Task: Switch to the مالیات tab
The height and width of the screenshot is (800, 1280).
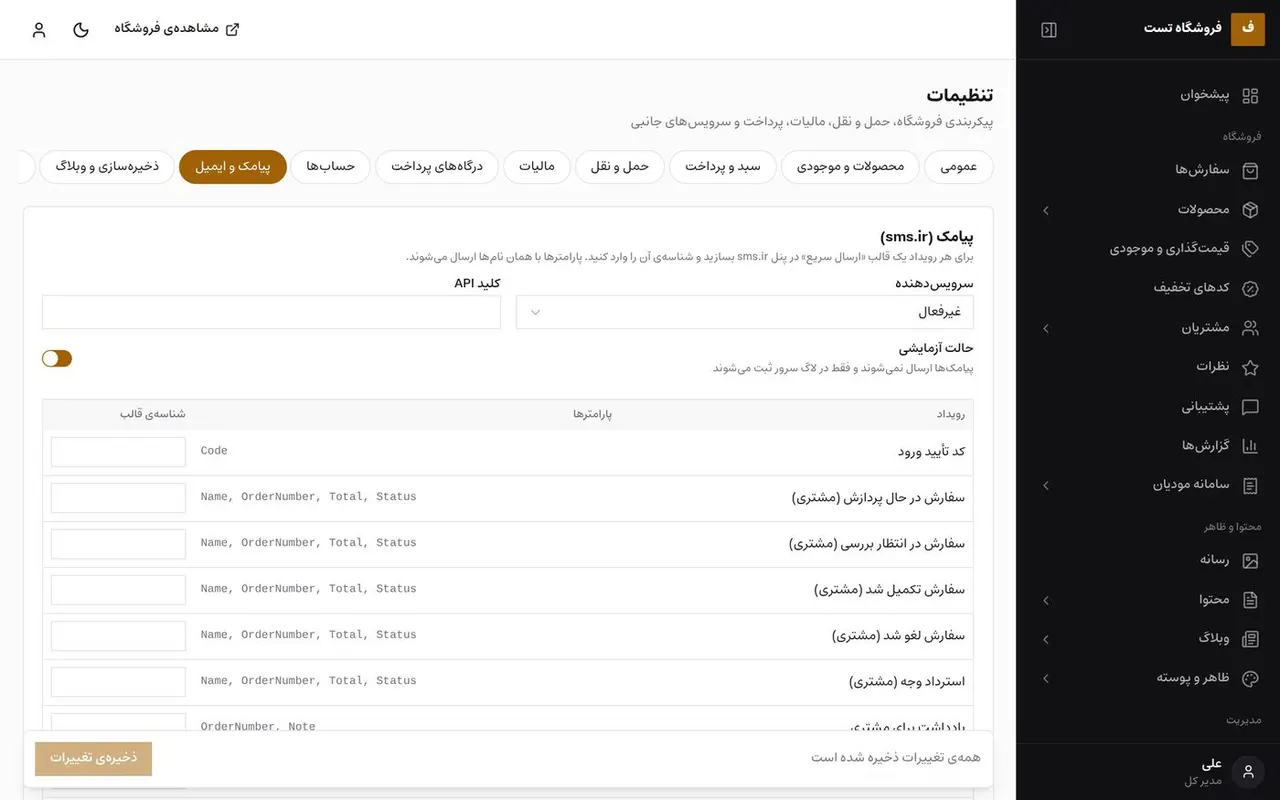Action: [x=537, y=167]
